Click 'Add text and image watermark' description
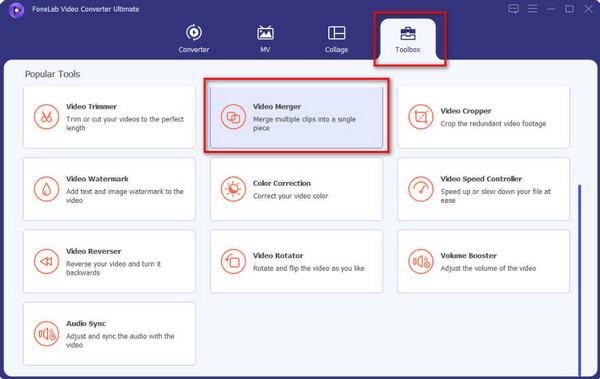 click(125, 196)
